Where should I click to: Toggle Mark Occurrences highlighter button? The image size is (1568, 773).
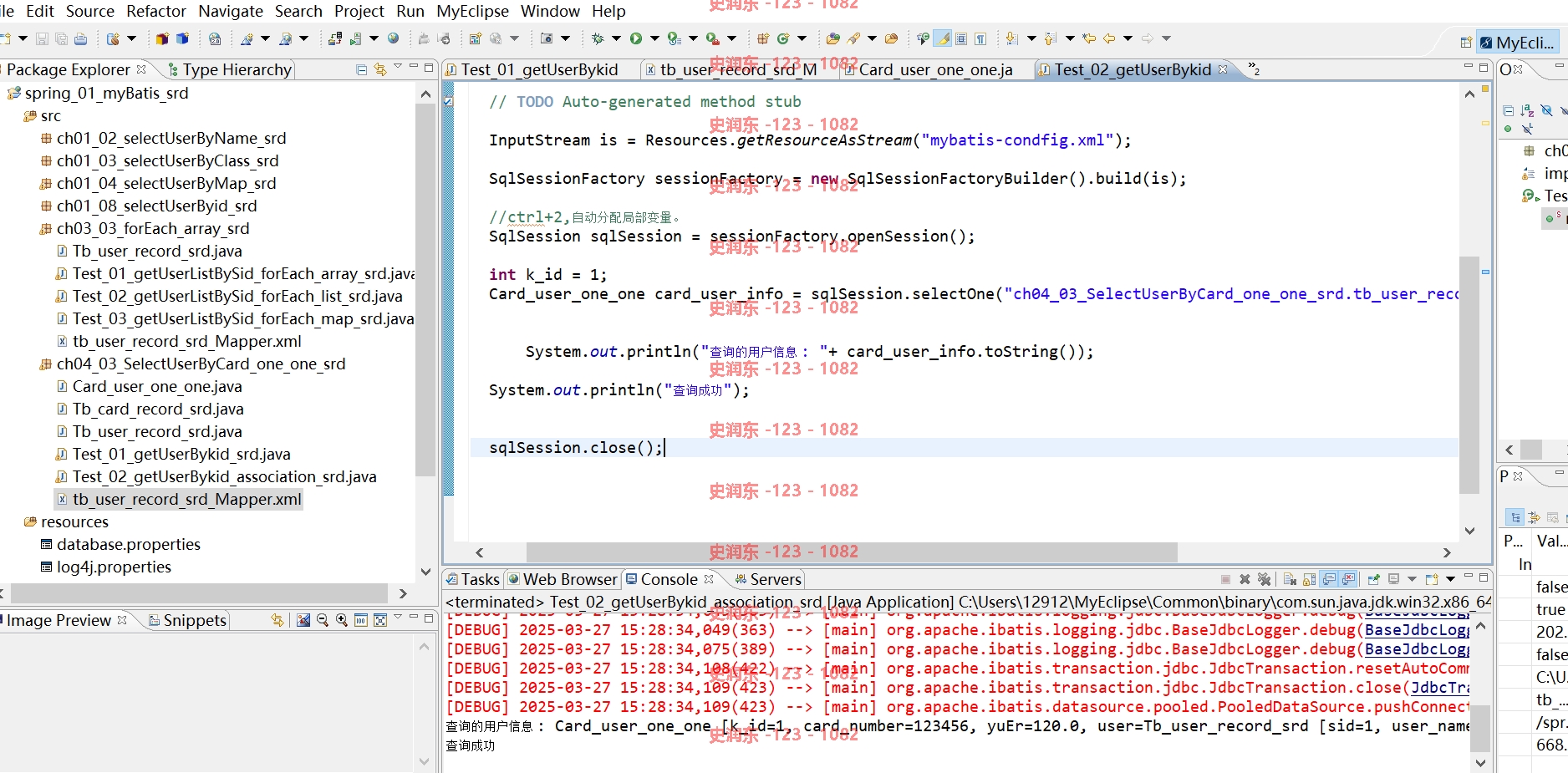click(x=942, y=38)
